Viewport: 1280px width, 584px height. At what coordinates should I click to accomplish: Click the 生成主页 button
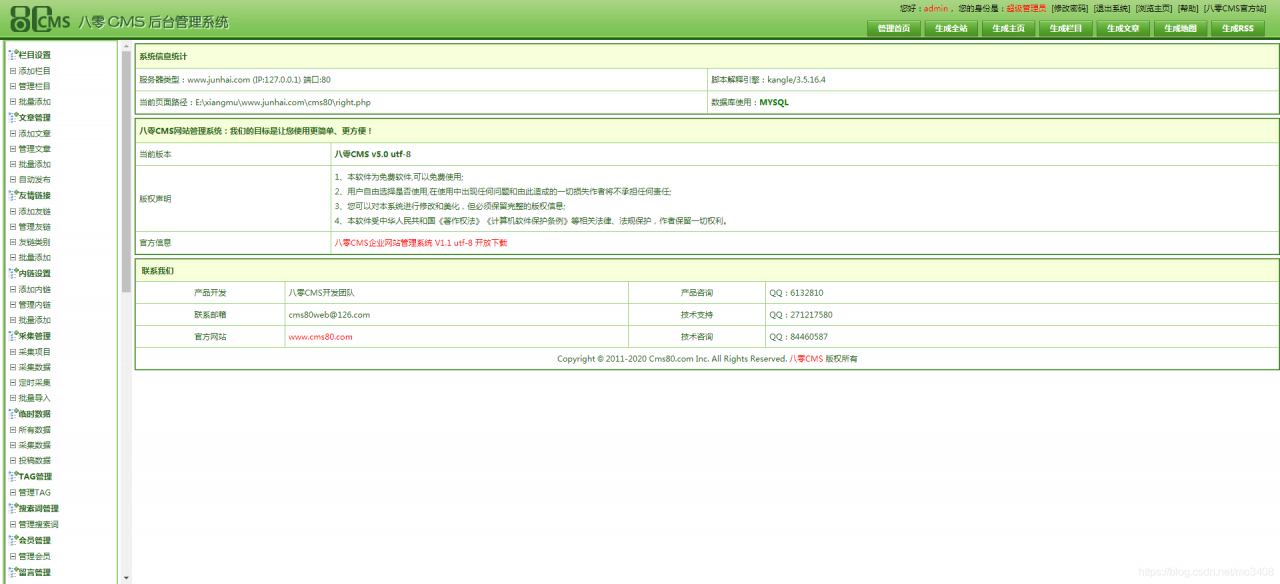pos(1009,28)
